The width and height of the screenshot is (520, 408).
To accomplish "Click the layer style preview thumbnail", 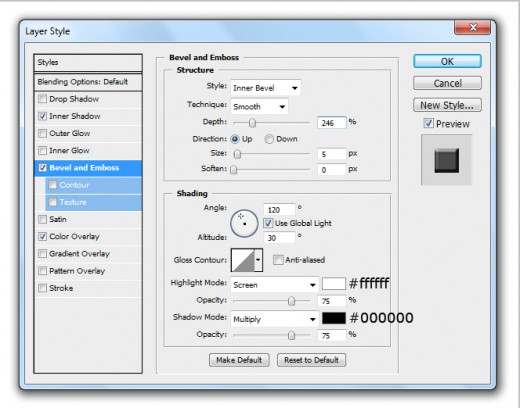I will (x=446, y=160).
